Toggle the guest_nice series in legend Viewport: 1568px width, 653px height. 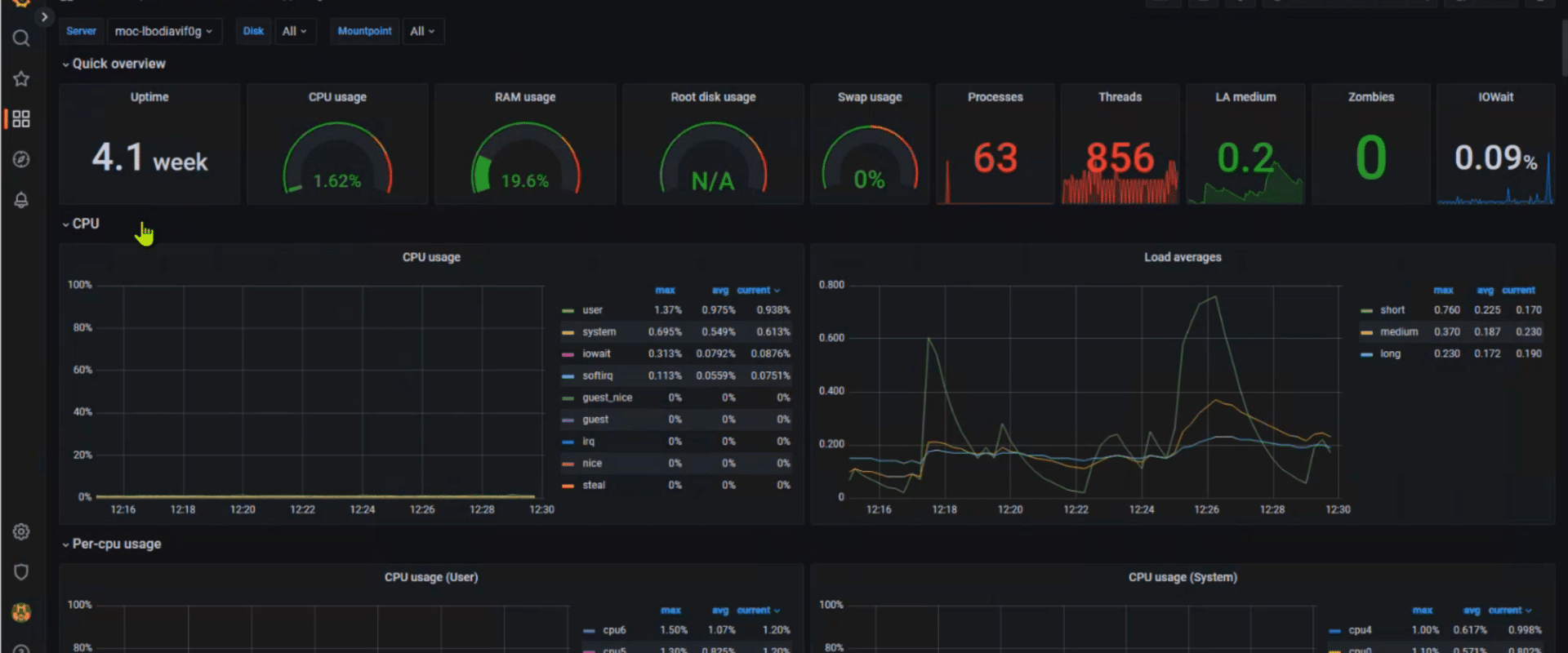607,398
